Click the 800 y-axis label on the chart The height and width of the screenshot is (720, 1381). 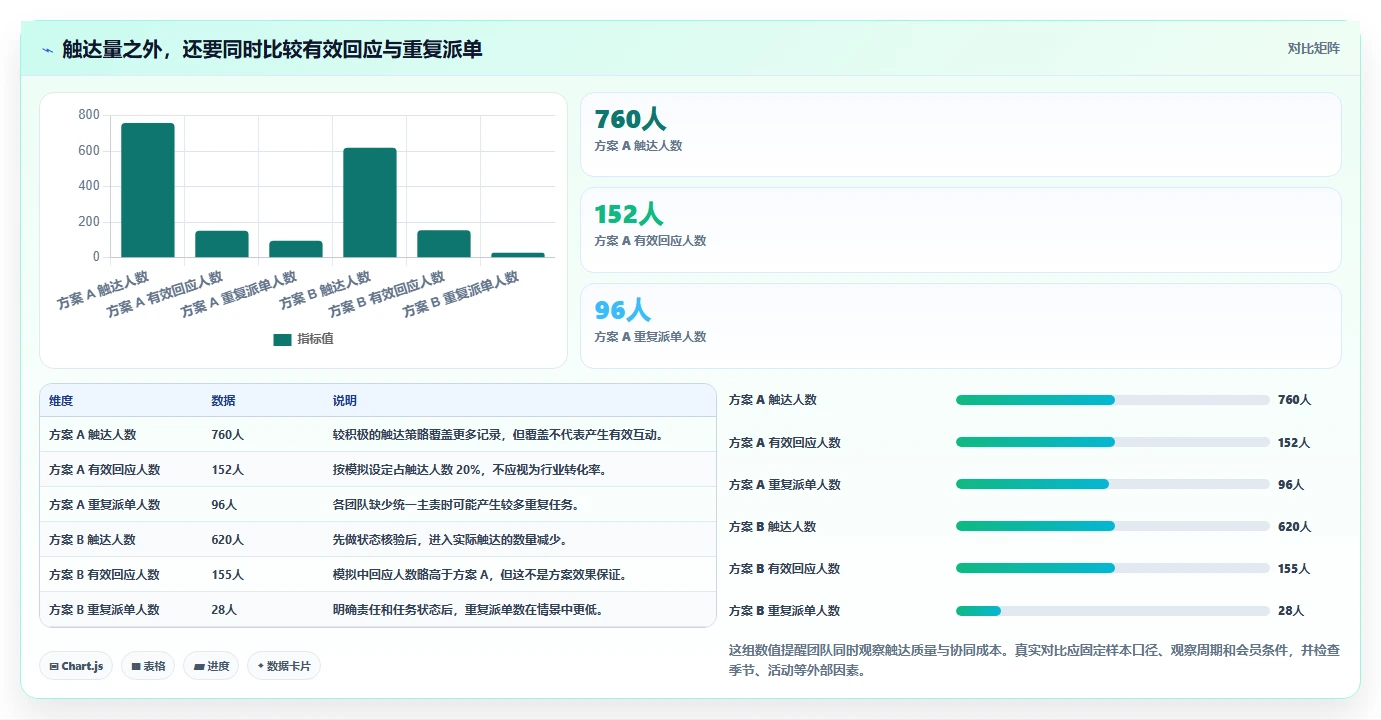(89, 115)
